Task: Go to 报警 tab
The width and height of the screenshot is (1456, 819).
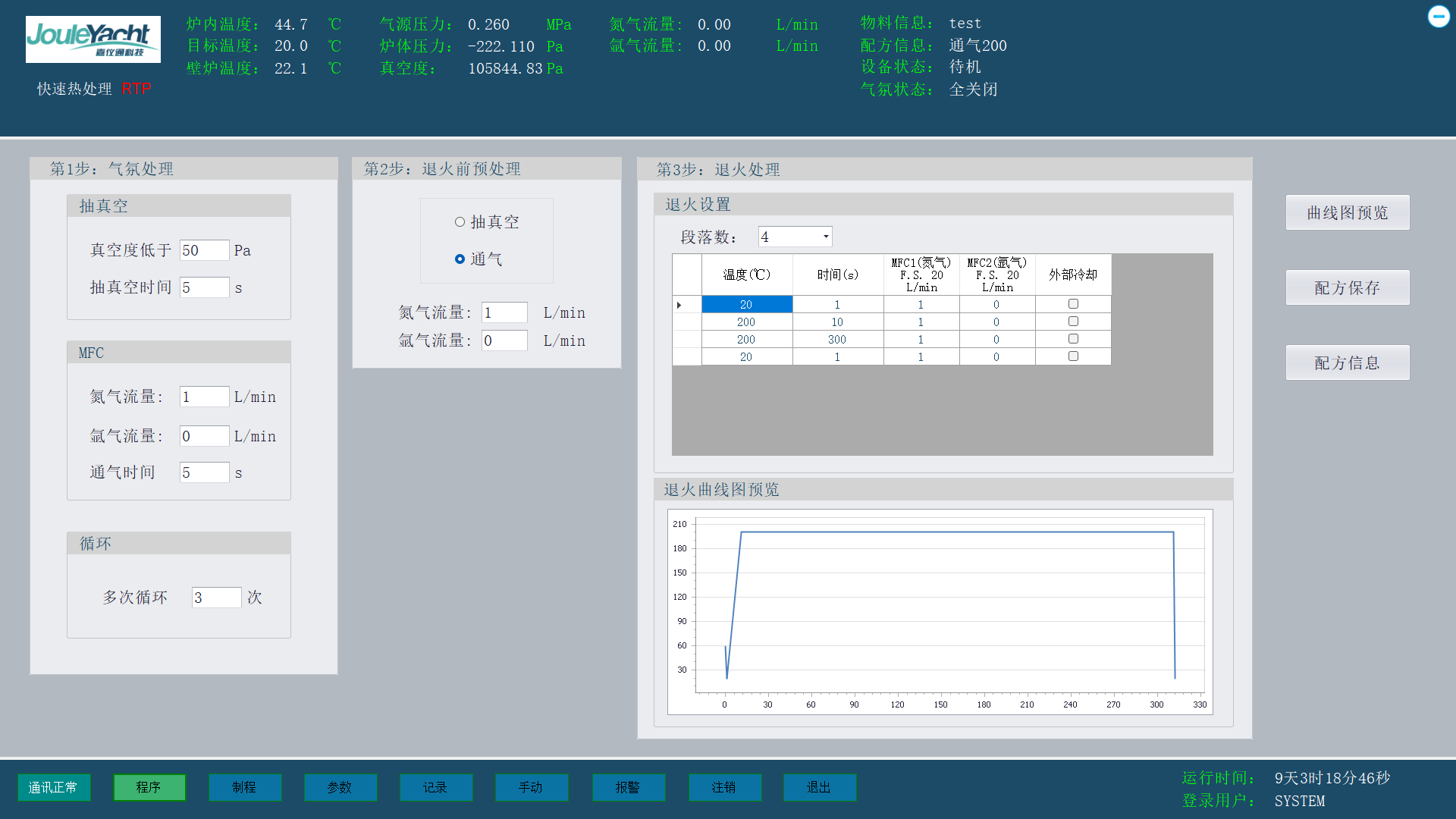Action: point(628,787)
